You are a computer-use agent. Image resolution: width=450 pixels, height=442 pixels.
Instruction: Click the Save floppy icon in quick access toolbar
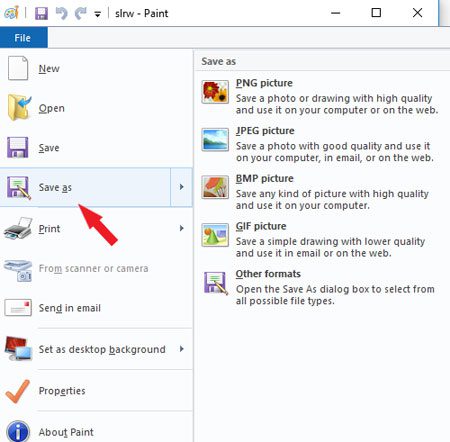[x=41, y=13]
